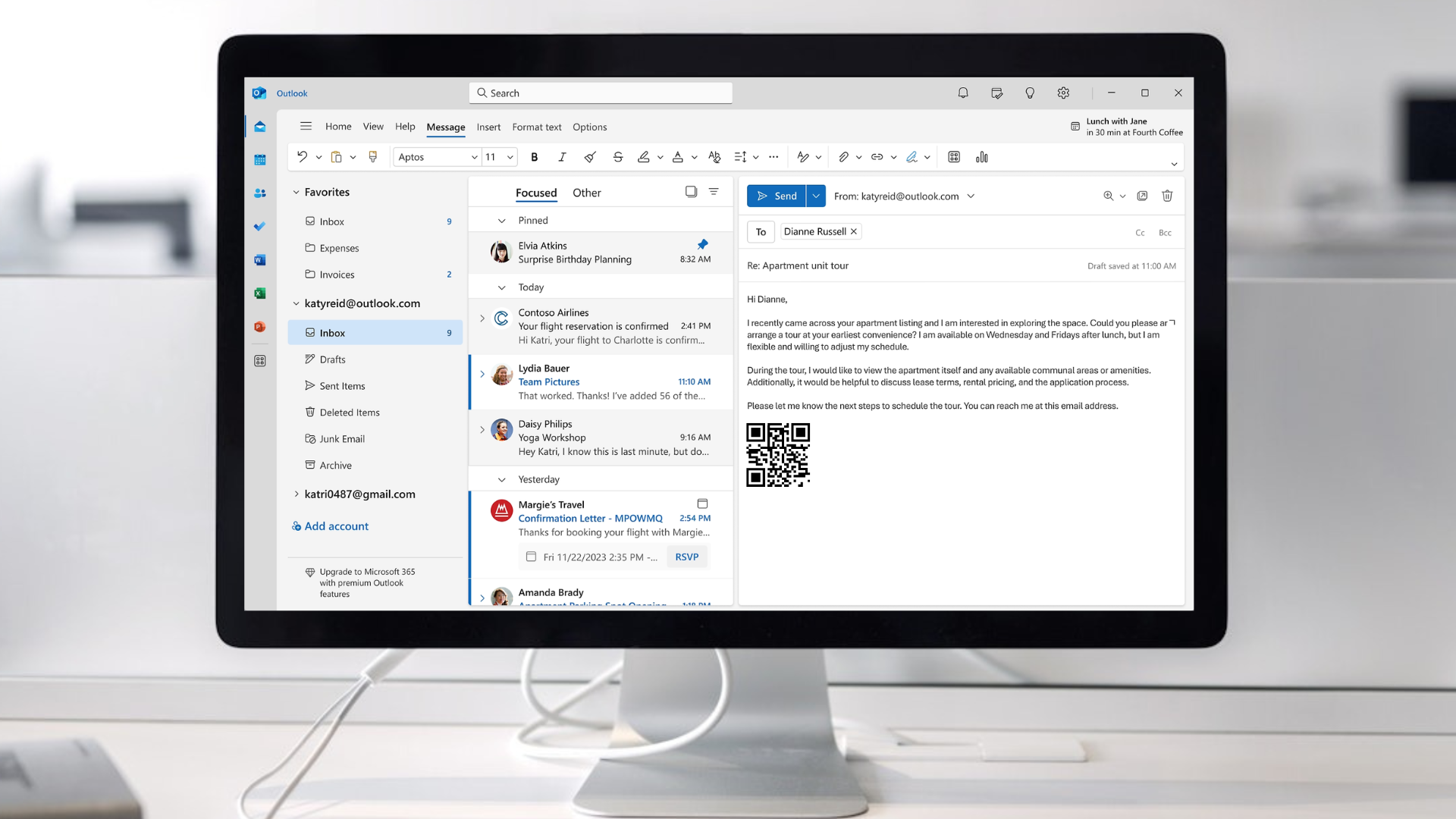Toggle Italic formatting

pyautogui.click(x=562, y=157)
